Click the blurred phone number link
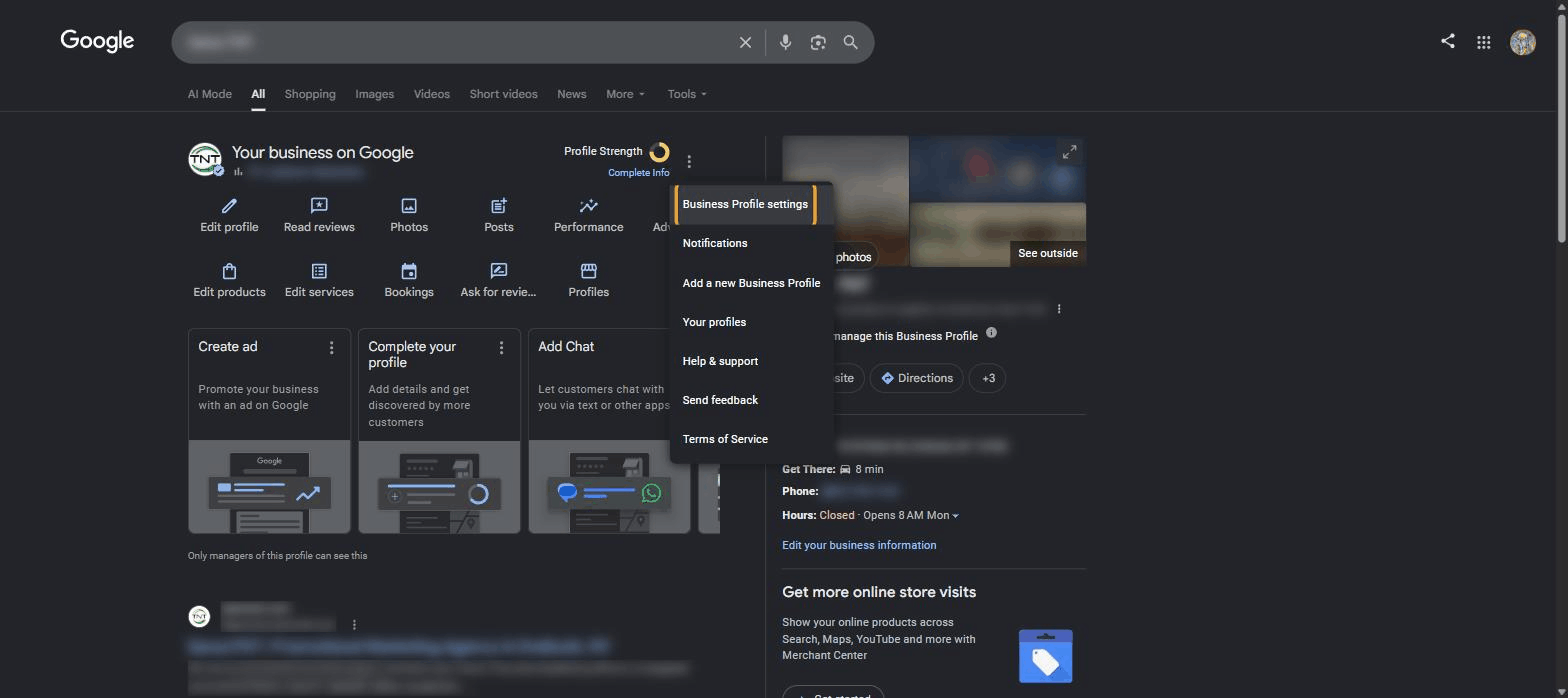Image resolution: width=1568 pixels, height=698 pixels. pyautogui.click(x=860, y=491)
